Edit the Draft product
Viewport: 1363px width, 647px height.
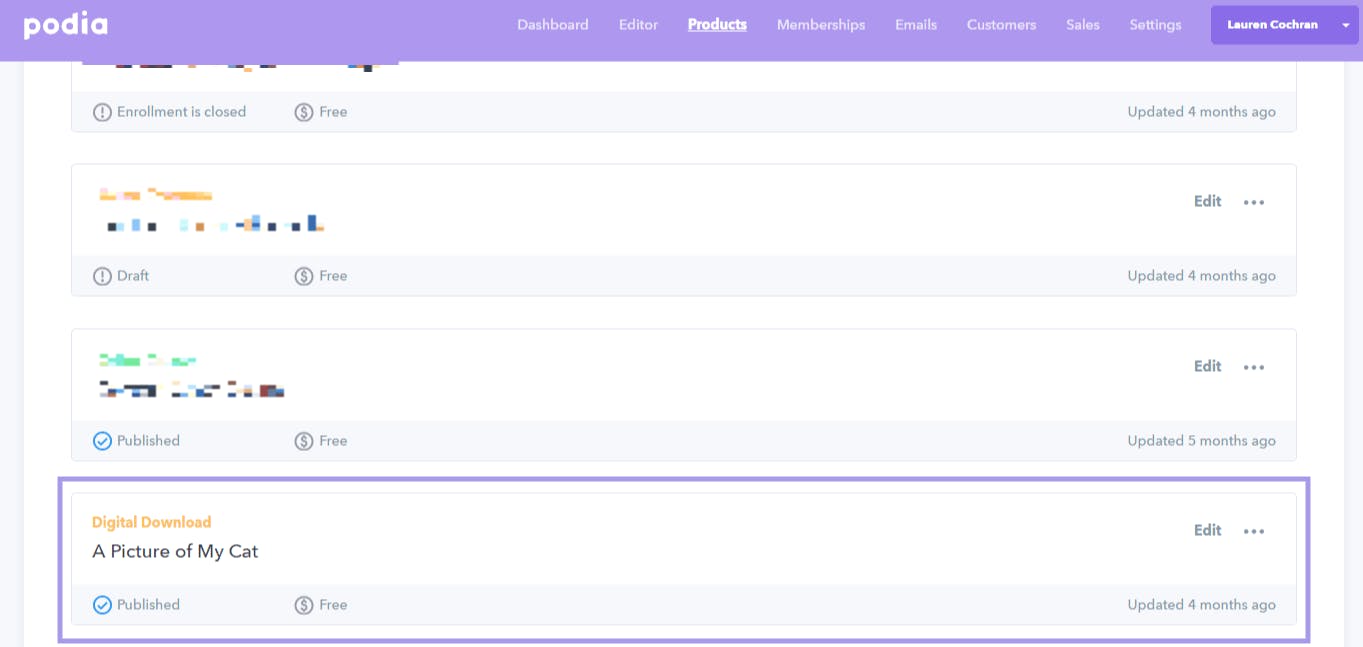pos(1207,201)
